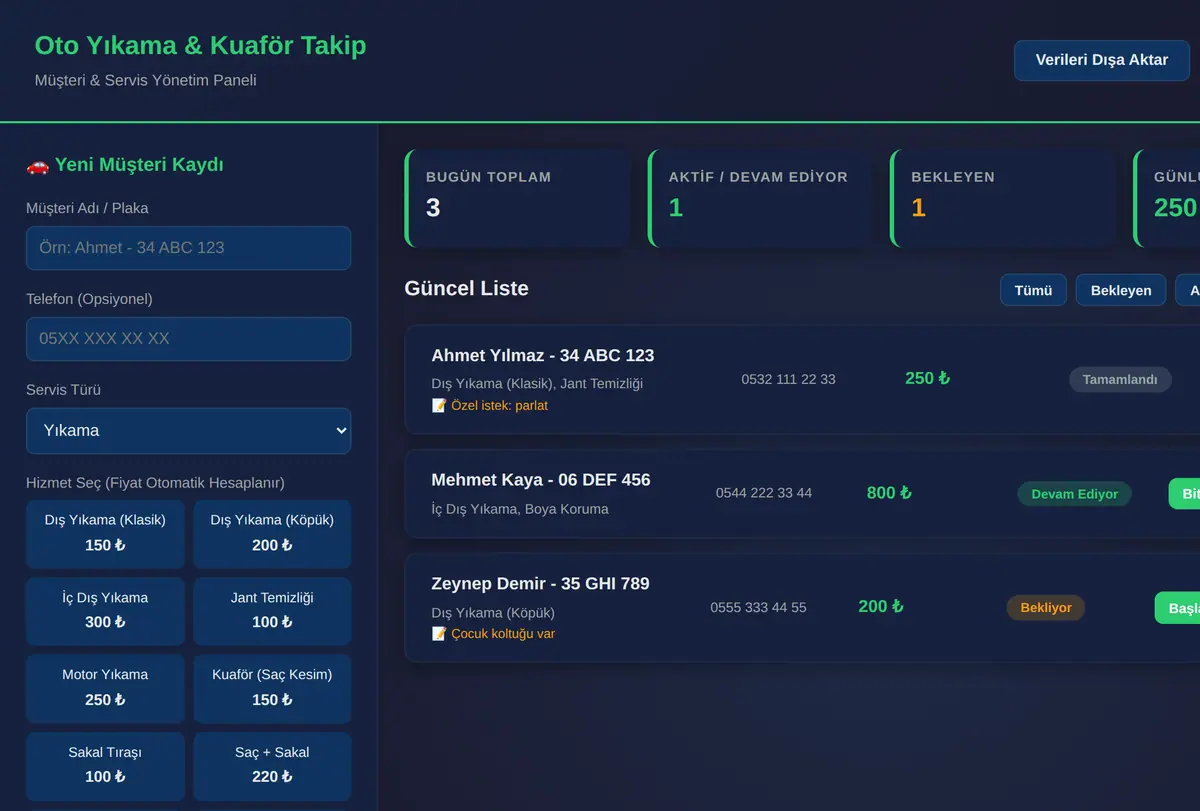Click the name Mehmet Kaya - 06 DEF 456
The height and width of the screenshot is (811, 1200).
point(541,480)
